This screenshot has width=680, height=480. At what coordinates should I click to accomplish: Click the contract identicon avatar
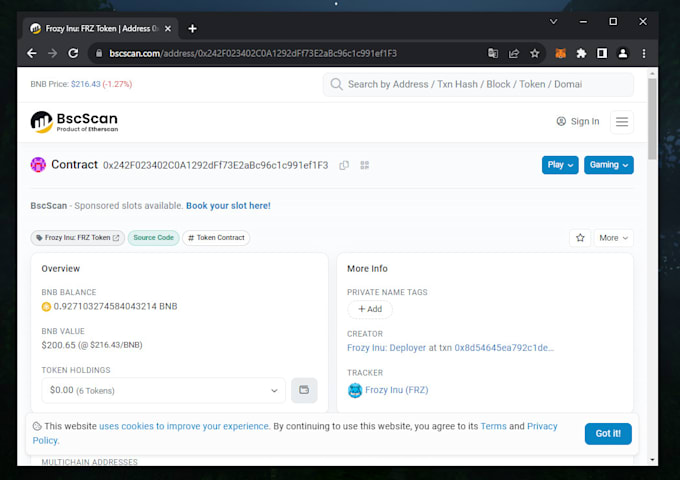[x=38, y=165]
